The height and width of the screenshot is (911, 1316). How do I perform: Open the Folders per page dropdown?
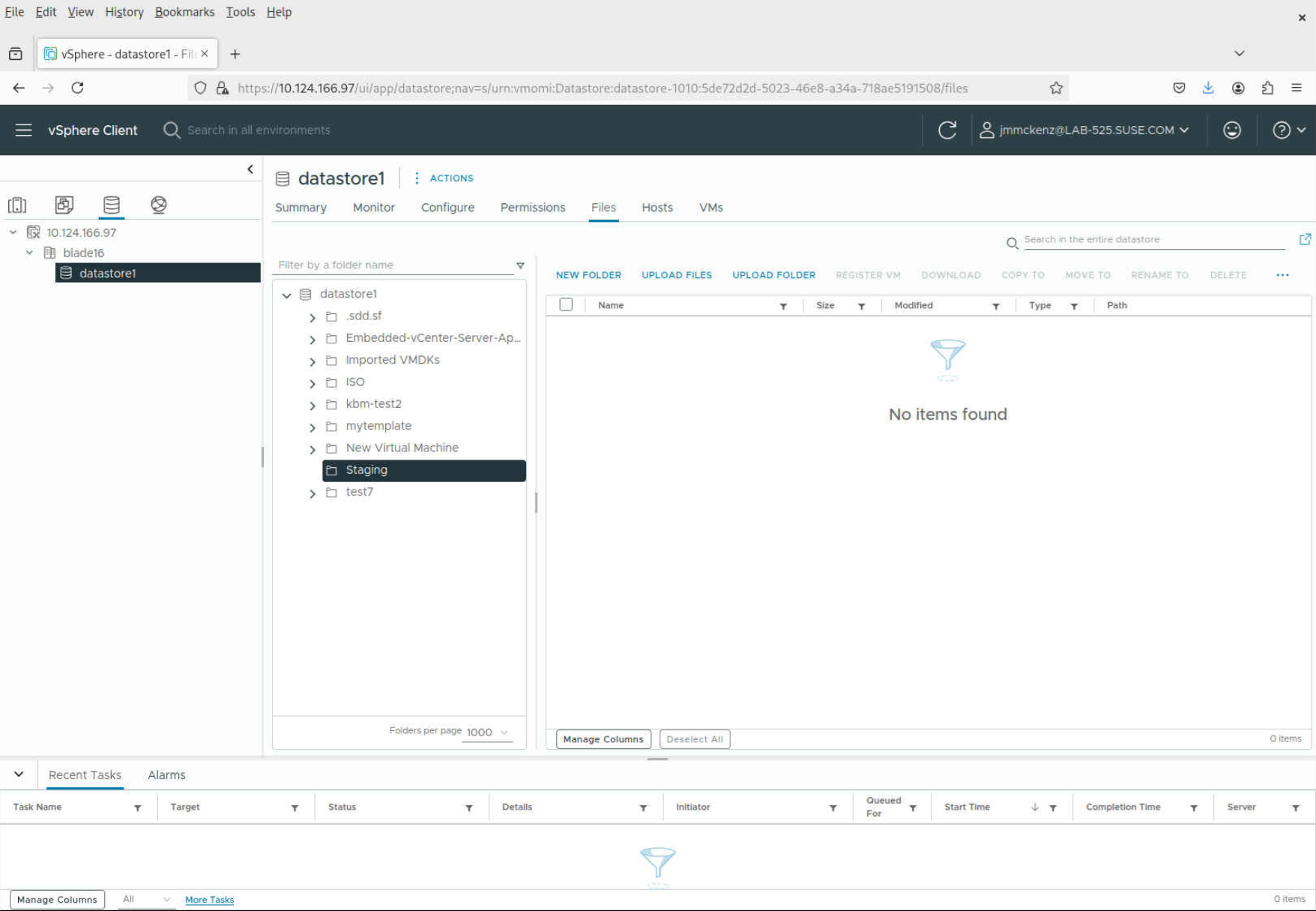(487, 732)
